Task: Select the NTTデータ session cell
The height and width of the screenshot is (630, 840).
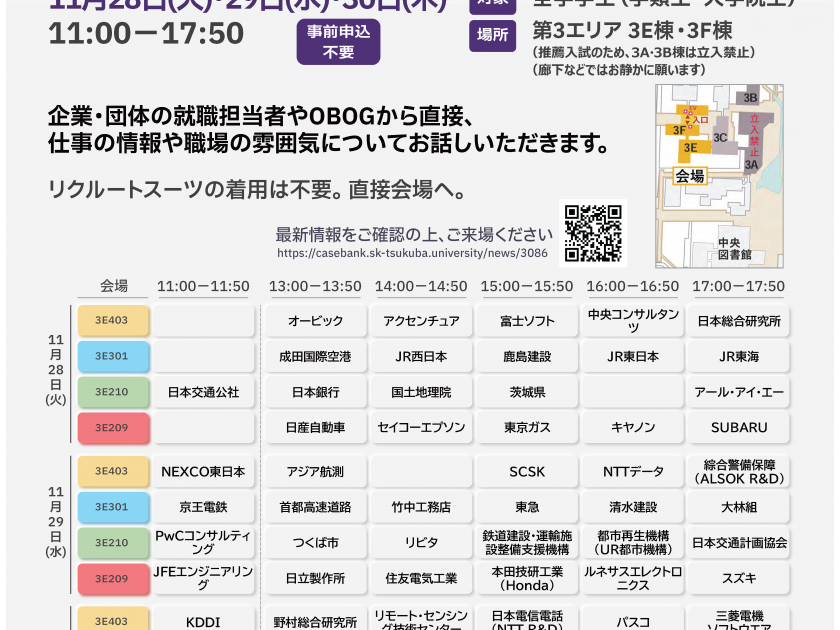Action: point(633,471)
